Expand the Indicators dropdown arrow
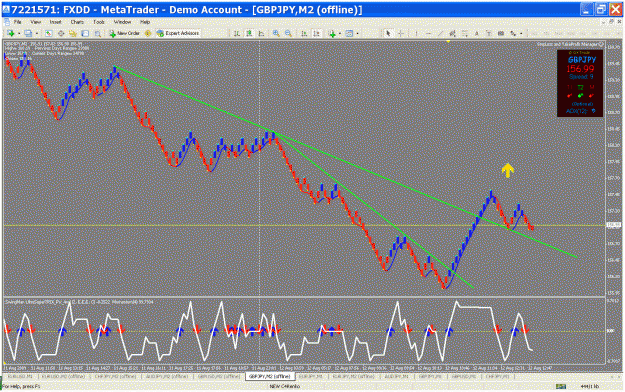The height and width of the screenshot is (392, 625). pos(340,33)
